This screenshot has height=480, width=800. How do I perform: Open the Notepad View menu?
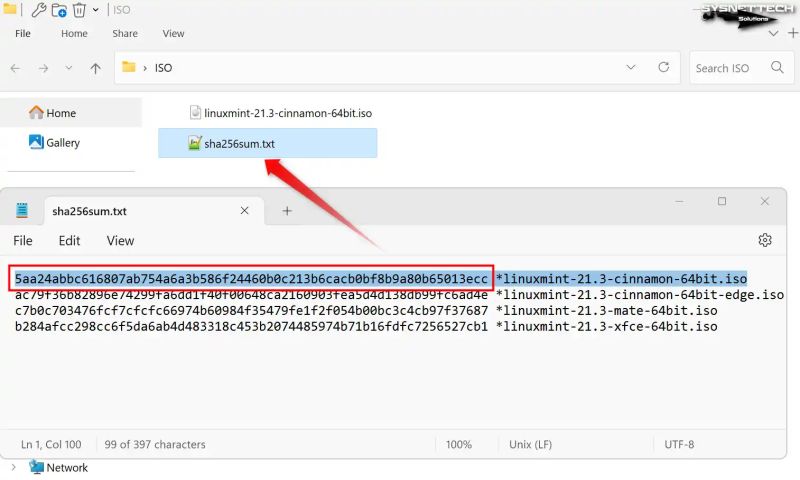(120, 241)
